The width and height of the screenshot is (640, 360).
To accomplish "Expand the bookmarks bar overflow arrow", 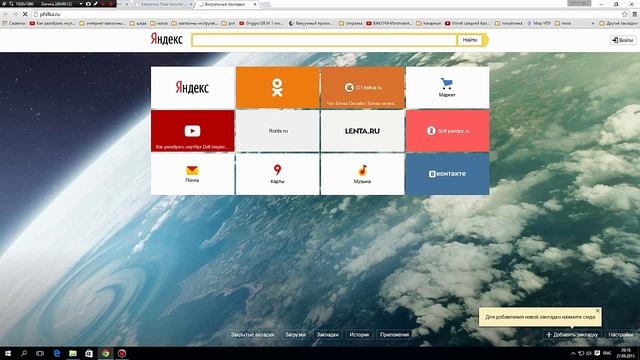I will (593, 23).
